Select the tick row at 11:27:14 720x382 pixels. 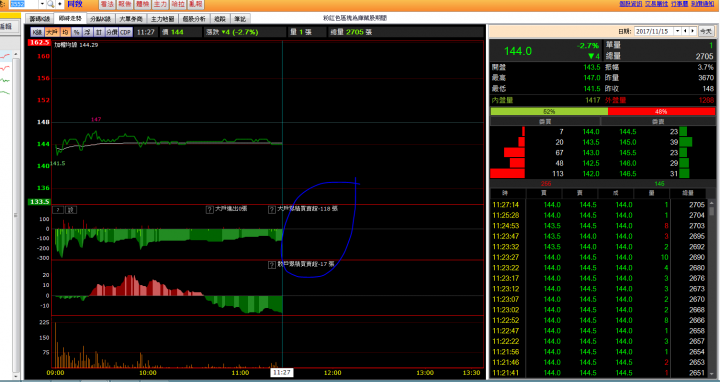pyautogui.click(x=599, y=205)
